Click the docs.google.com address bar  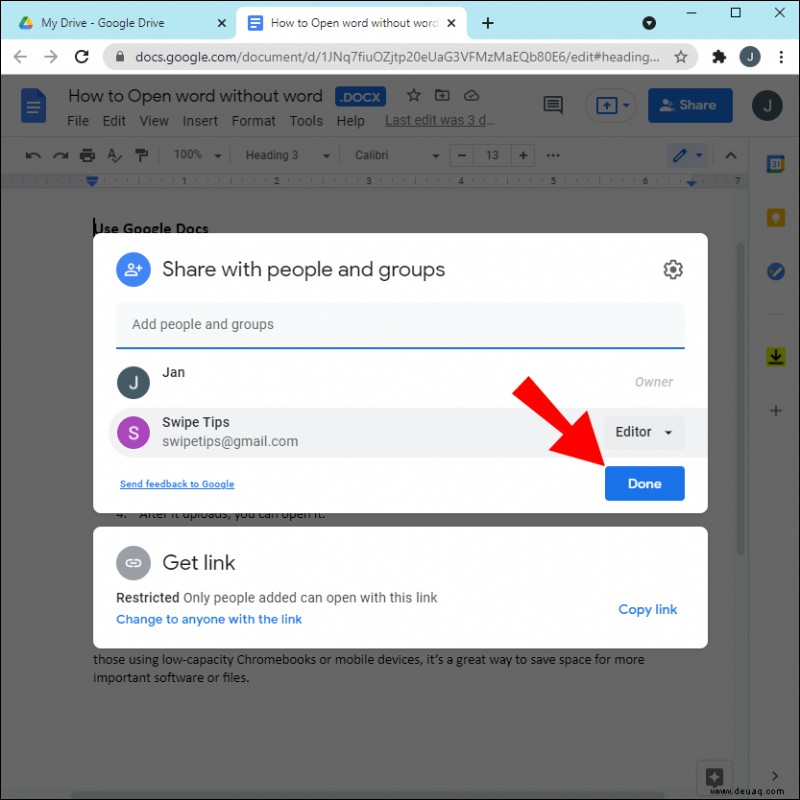[396, 57]
